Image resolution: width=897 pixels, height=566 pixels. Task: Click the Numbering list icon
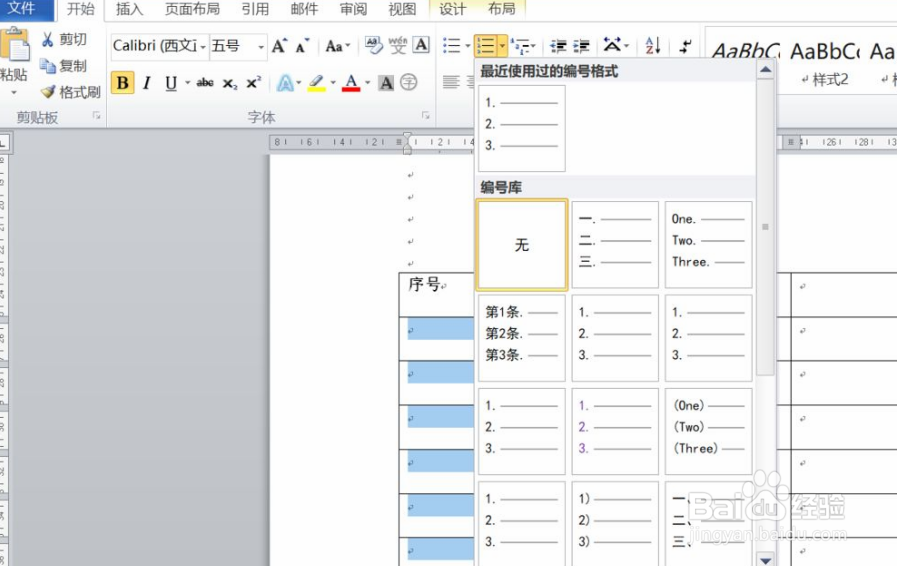(x=486, y=46)
